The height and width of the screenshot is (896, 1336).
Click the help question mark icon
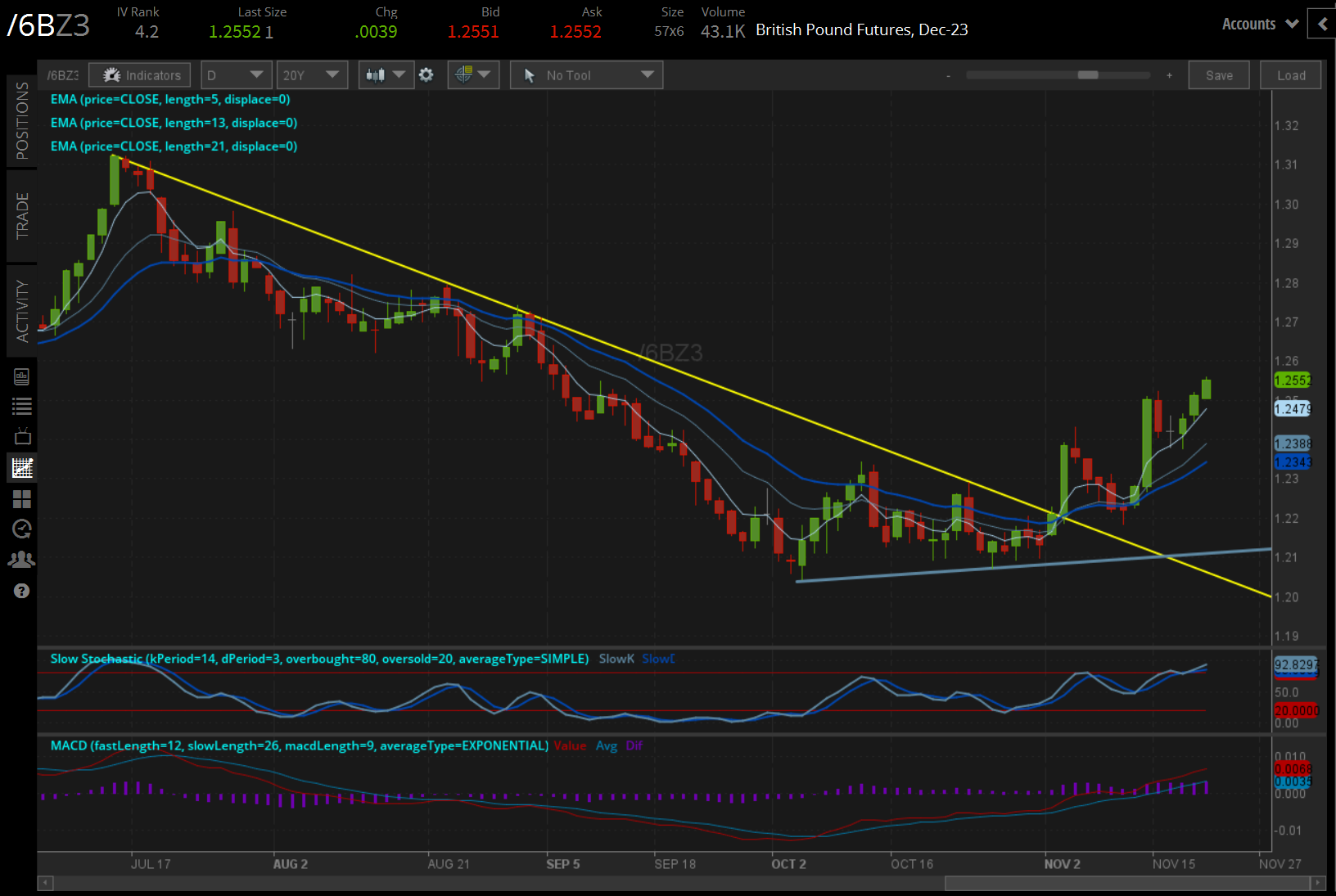pos(22,591)
